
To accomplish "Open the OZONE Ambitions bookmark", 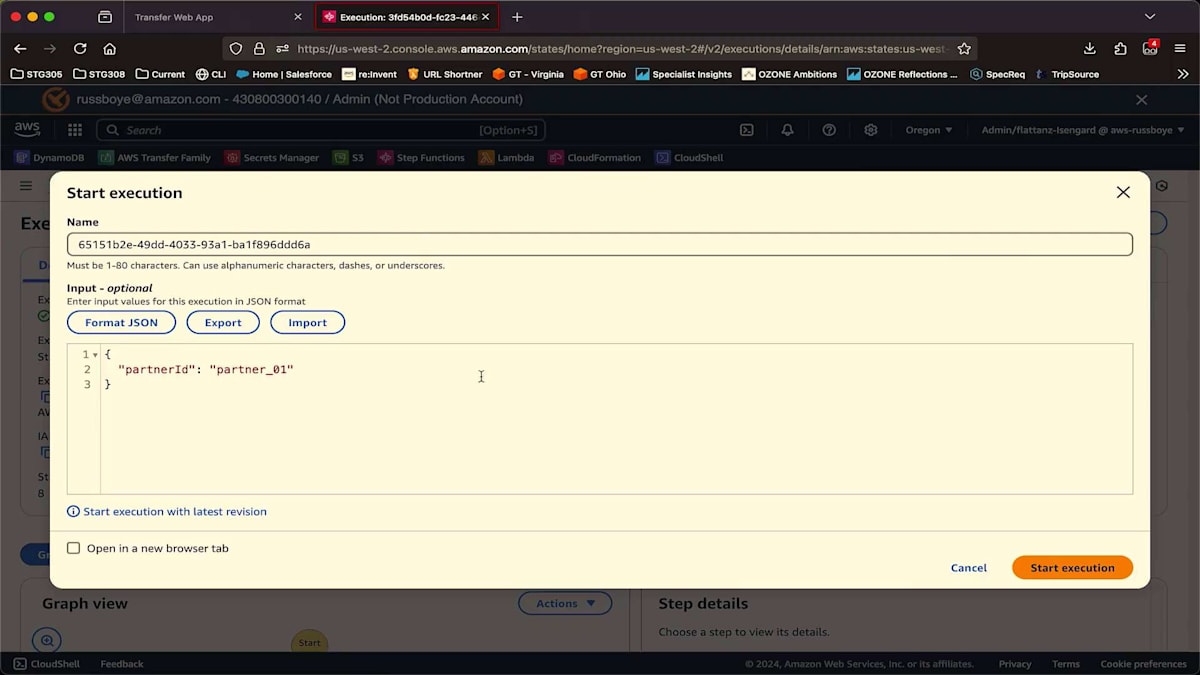I will 790,74.
